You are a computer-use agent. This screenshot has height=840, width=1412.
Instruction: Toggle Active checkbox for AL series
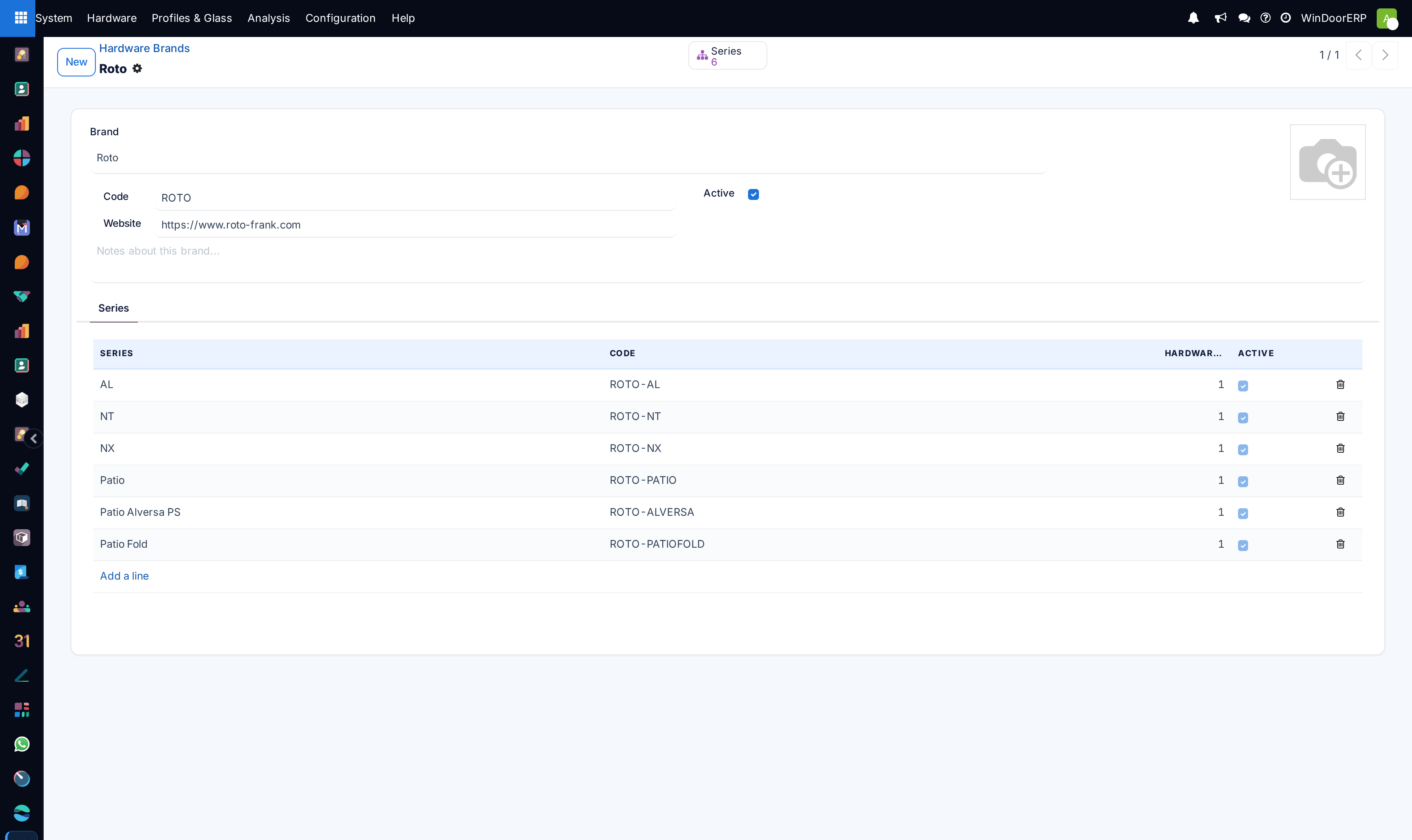(x=1243, y=386)
